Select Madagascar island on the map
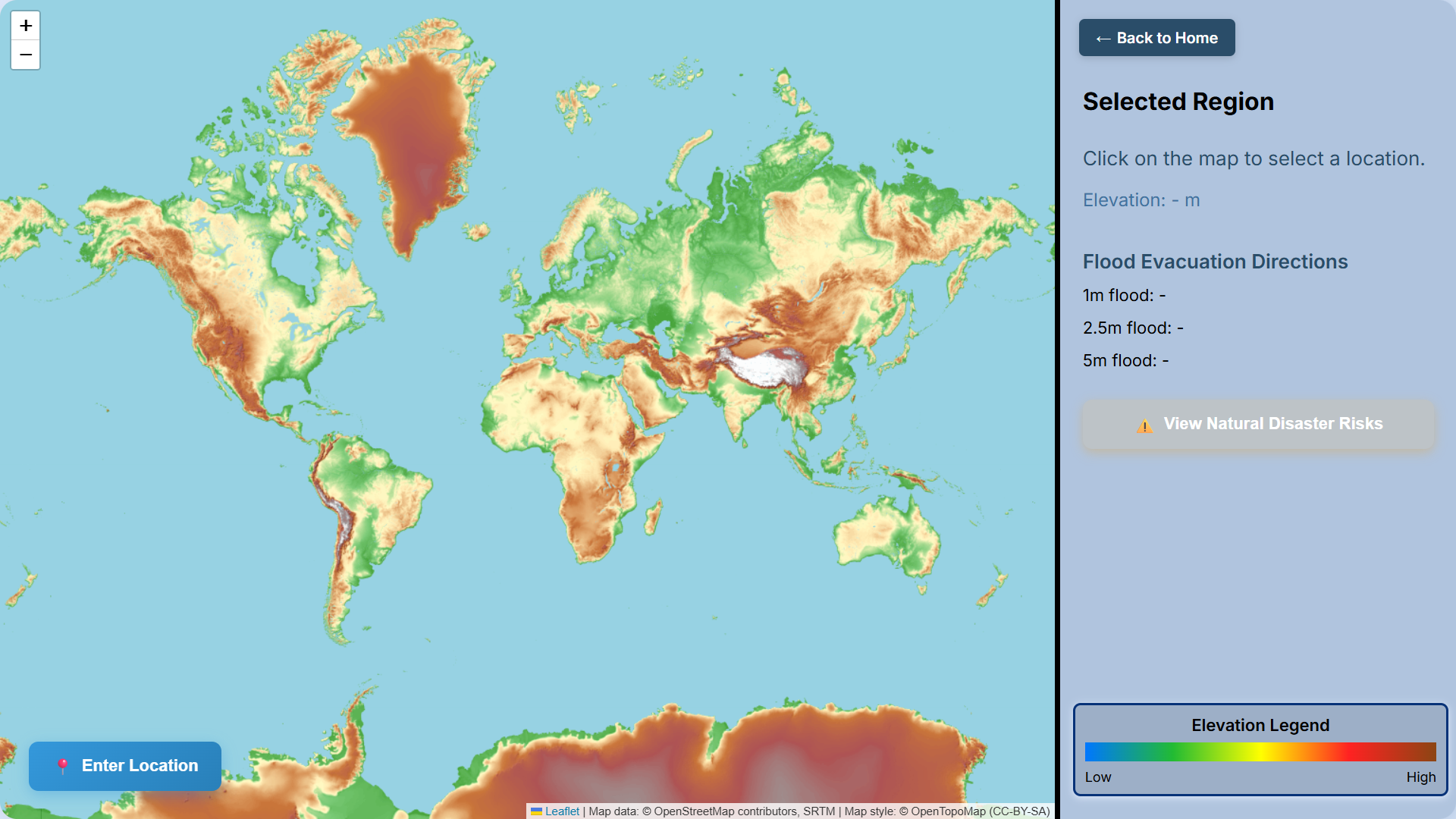This screenshot has width=1456, height=819. pyautogui.click(x=653, y=517)
